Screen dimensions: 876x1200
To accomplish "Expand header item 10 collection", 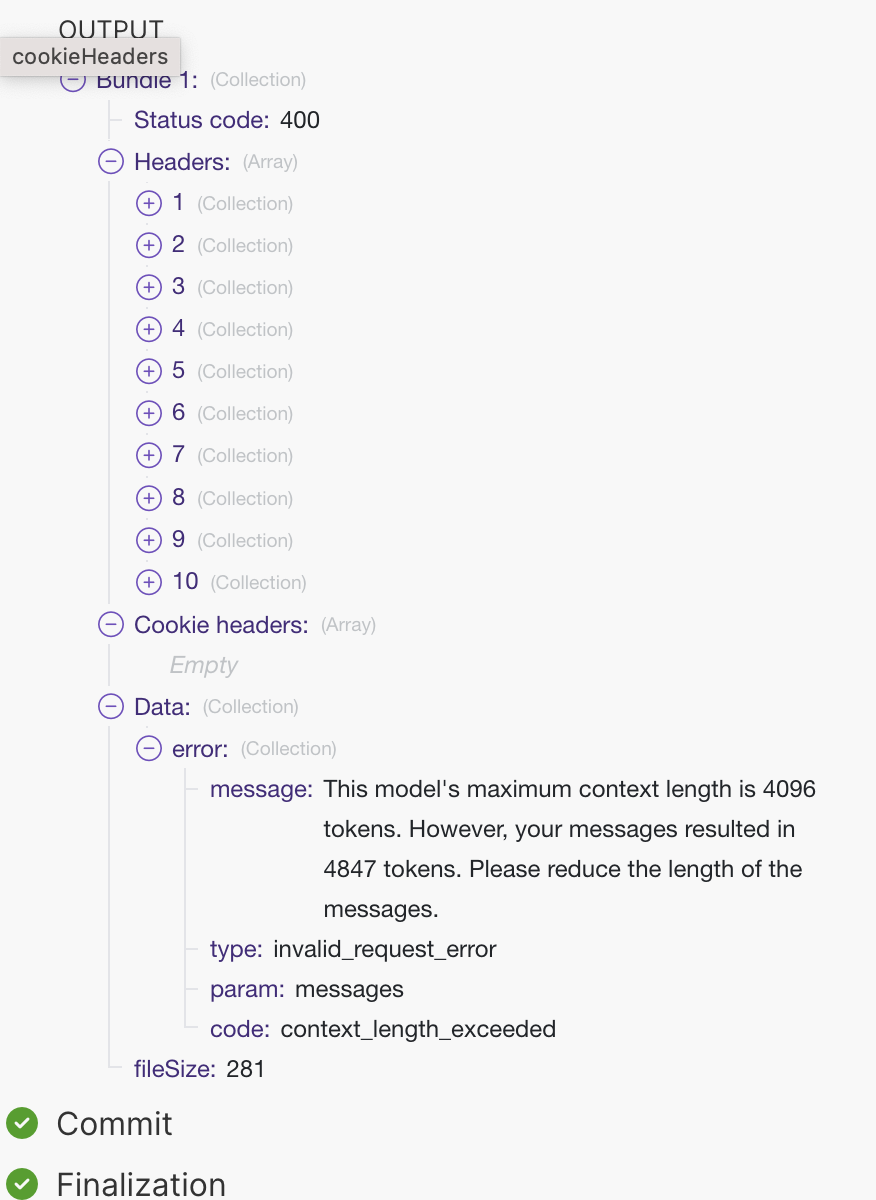I will tap(148, 582).
